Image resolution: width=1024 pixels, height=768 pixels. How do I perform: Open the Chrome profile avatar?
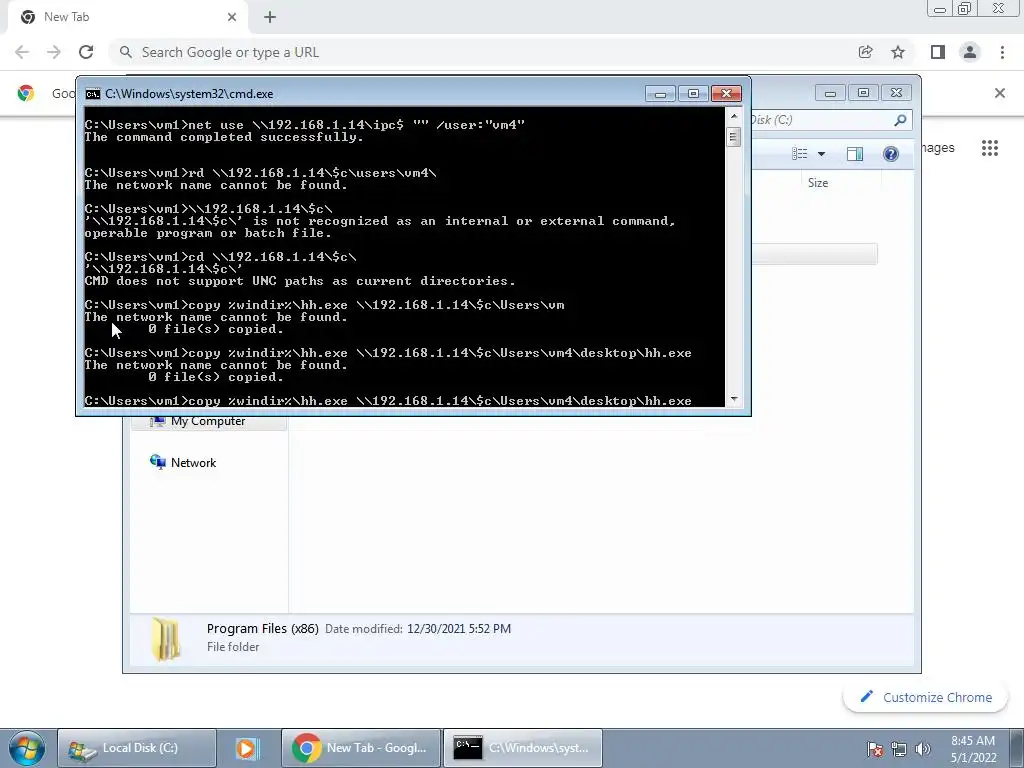(970, 52)
